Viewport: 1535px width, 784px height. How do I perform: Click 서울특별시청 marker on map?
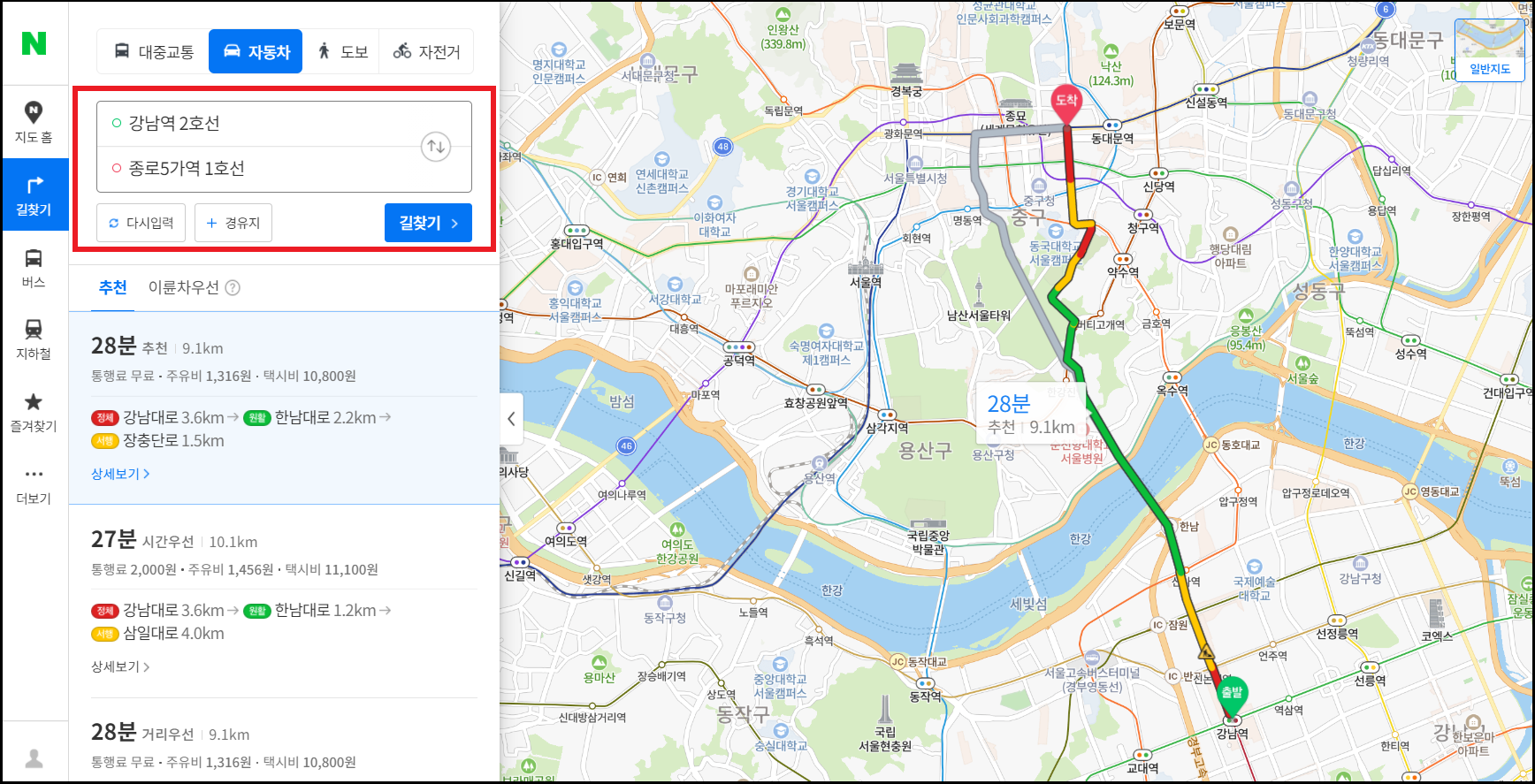click(915, 171)
